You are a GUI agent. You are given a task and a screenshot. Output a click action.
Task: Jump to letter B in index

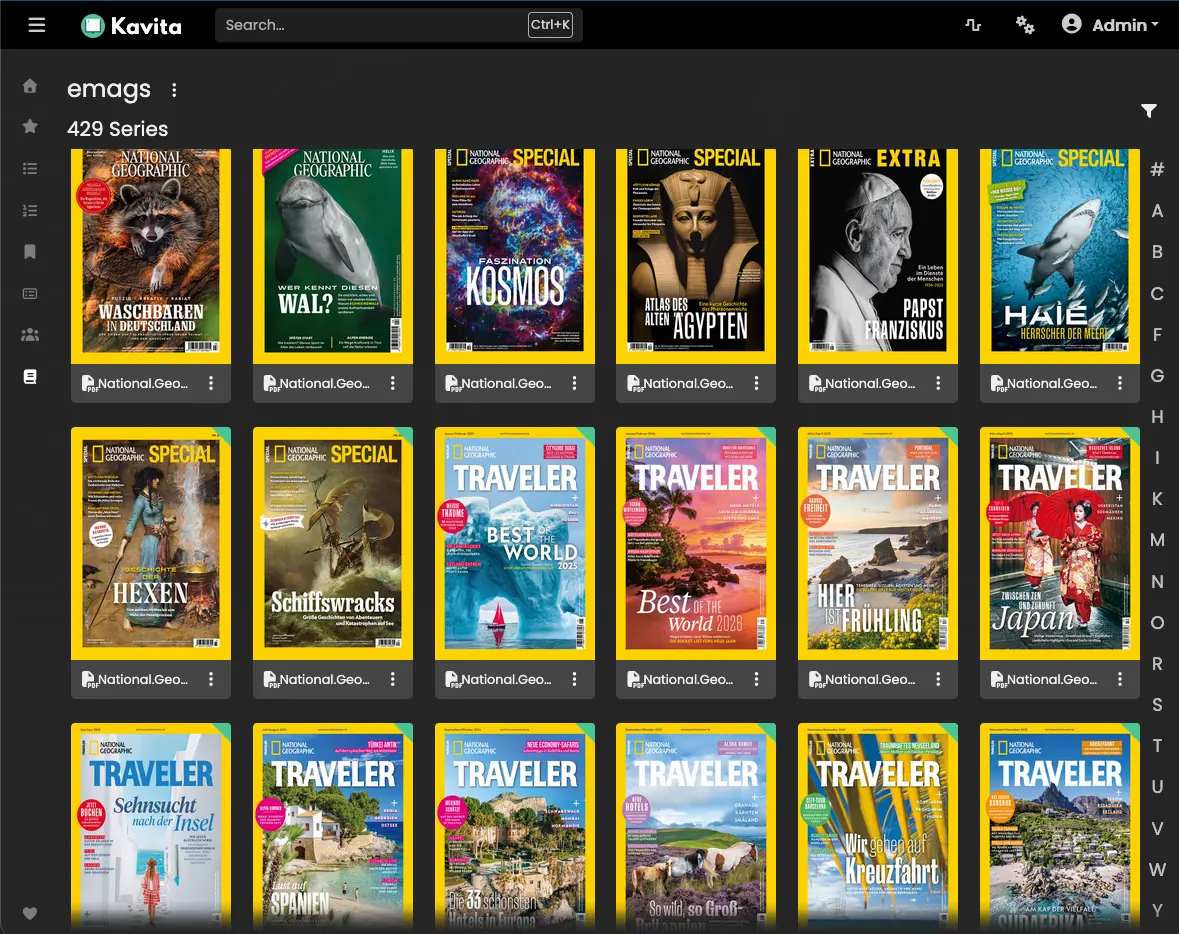[1157, 252]
